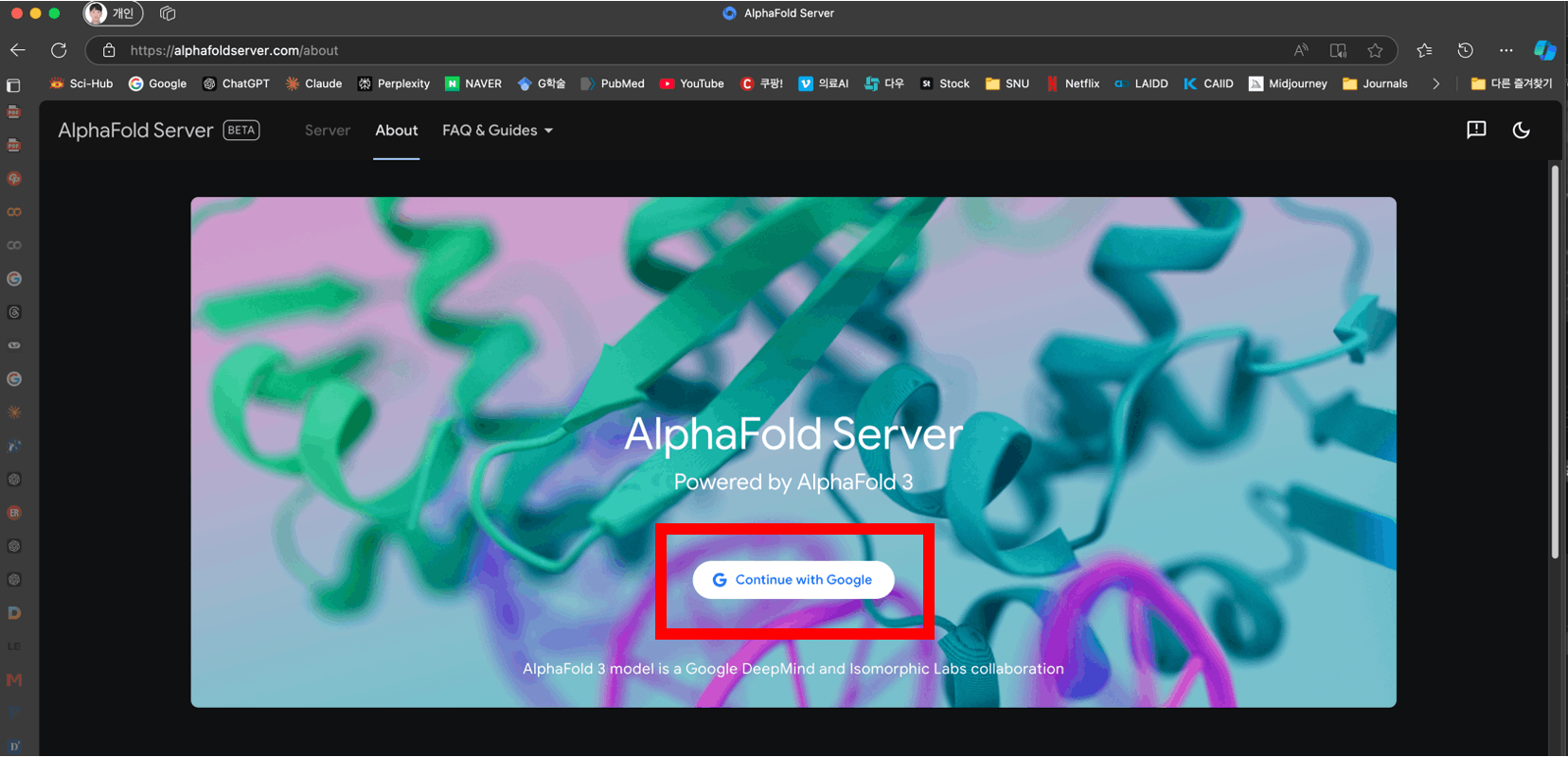The image size is (1568, 757).
Task: Open the ChatGPT bookmark
Action: (237, 83)
